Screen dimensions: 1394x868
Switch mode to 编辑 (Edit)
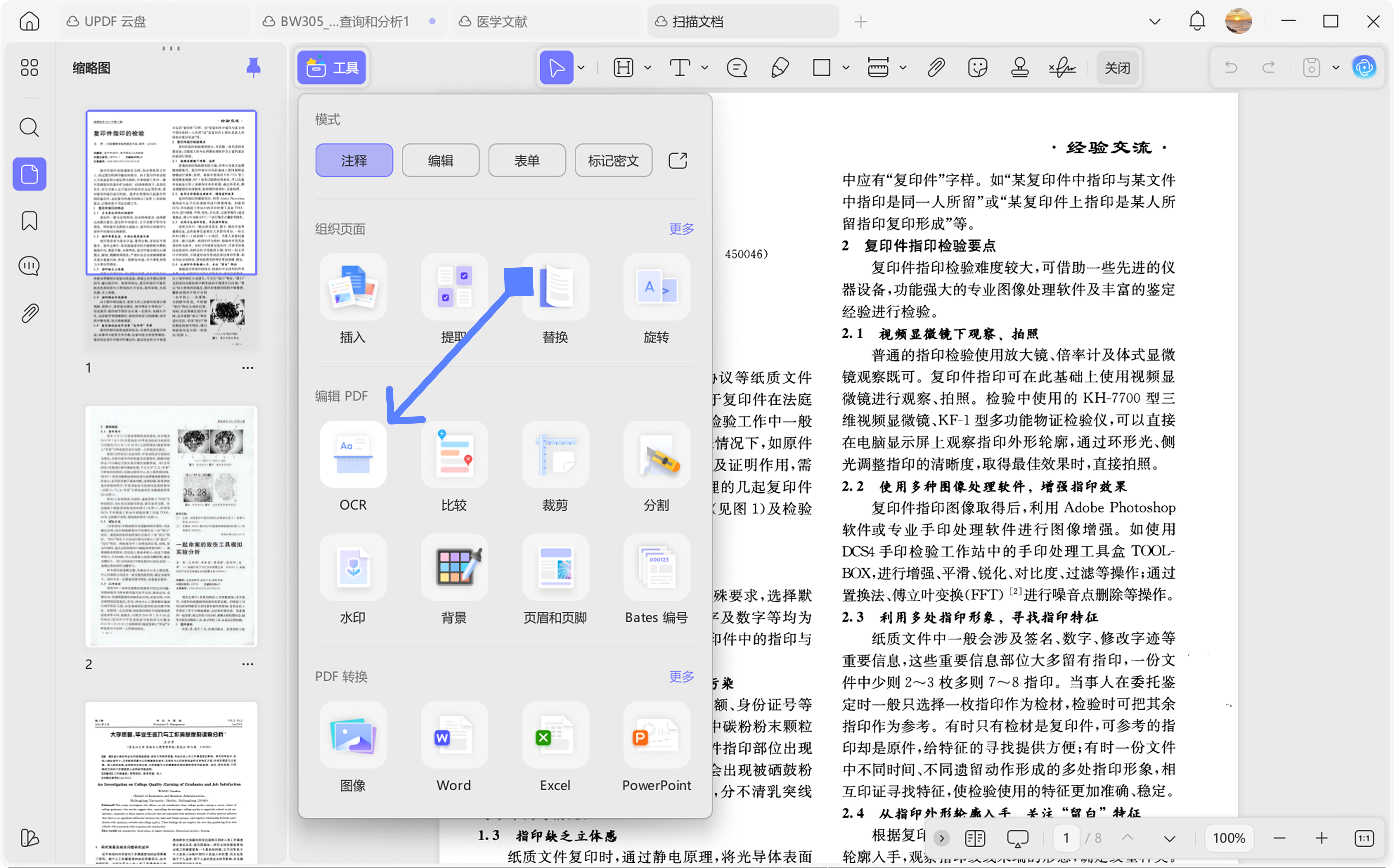(440, 161)
